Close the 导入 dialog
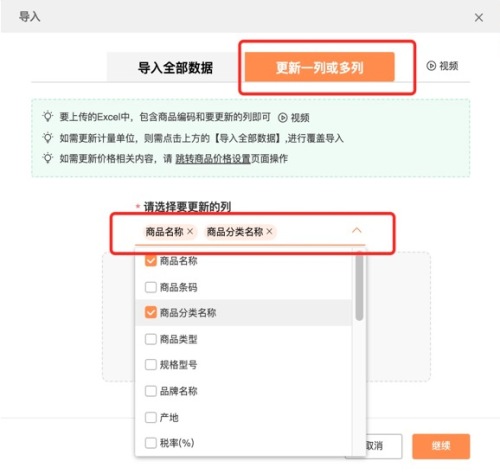500x474 pixels. coord(479,17)
